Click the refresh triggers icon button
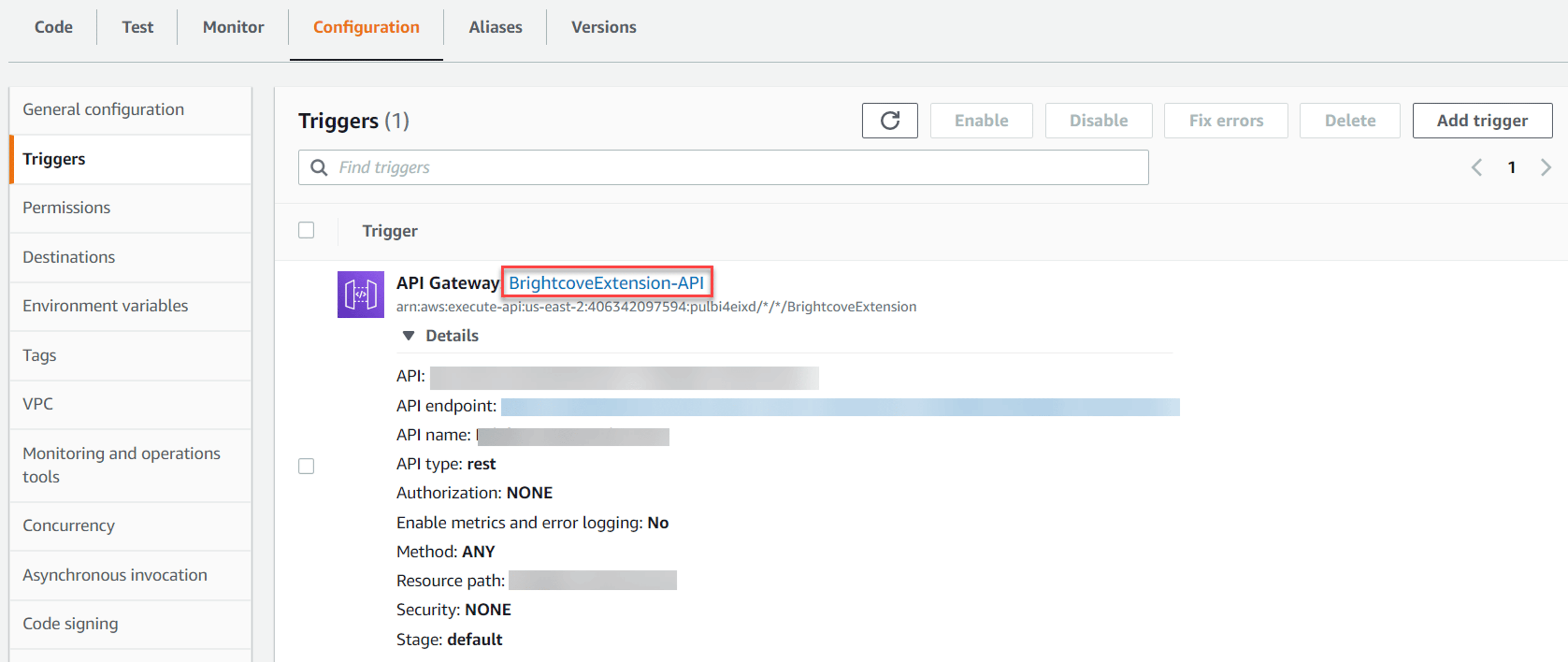 pyautogui.click(x=889, y=120)
